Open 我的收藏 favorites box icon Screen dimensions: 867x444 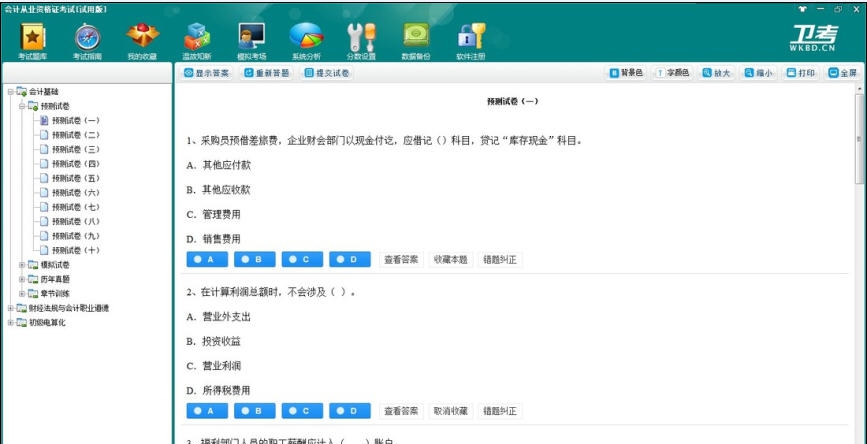point(142,41)
